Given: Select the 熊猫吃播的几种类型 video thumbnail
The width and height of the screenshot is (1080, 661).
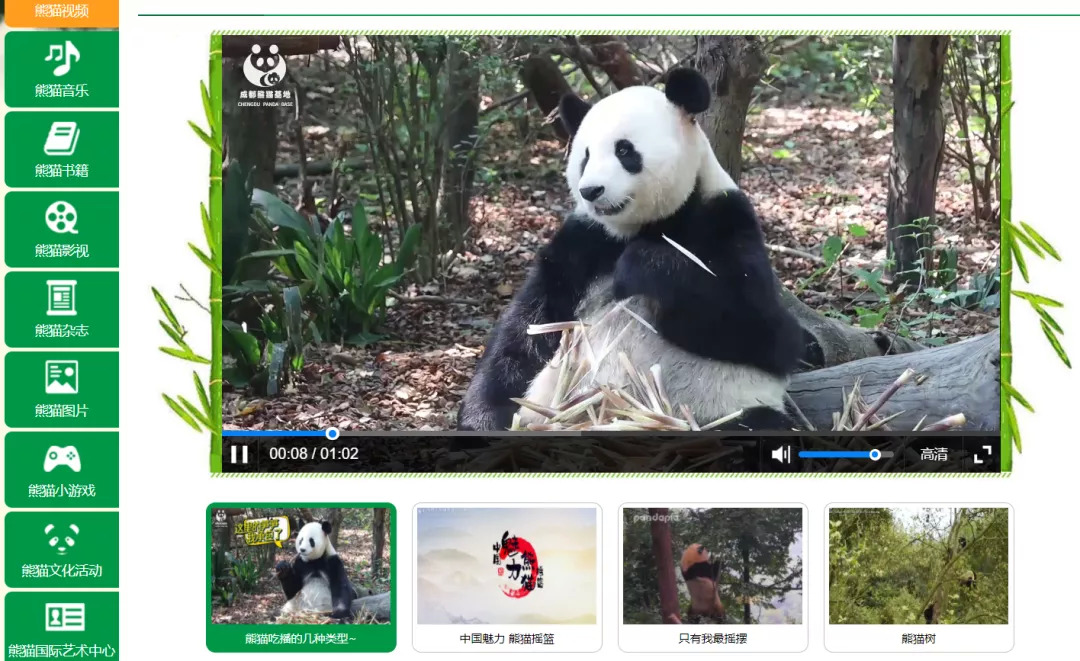Looking at the screenshot, I should (x=301, y=566).
